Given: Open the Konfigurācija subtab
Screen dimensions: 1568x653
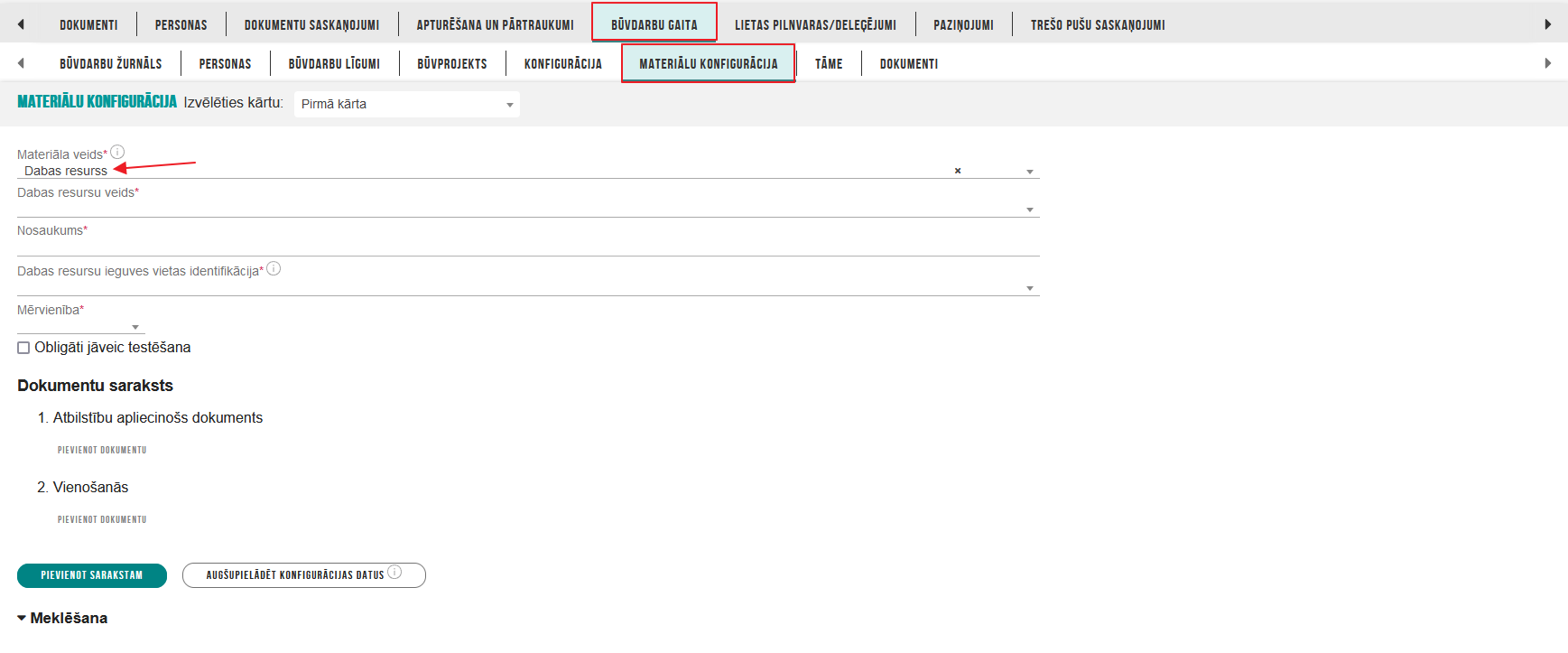Looking at the screenshot, I should [563, 64].
